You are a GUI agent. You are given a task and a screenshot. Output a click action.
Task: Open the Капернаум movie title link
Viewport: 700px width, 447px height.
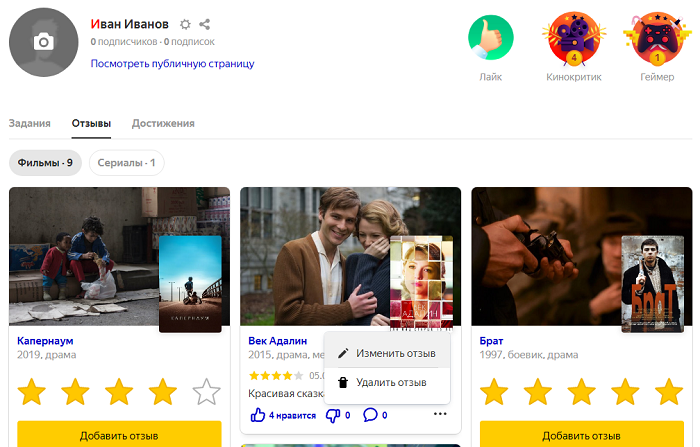(45, 341)
